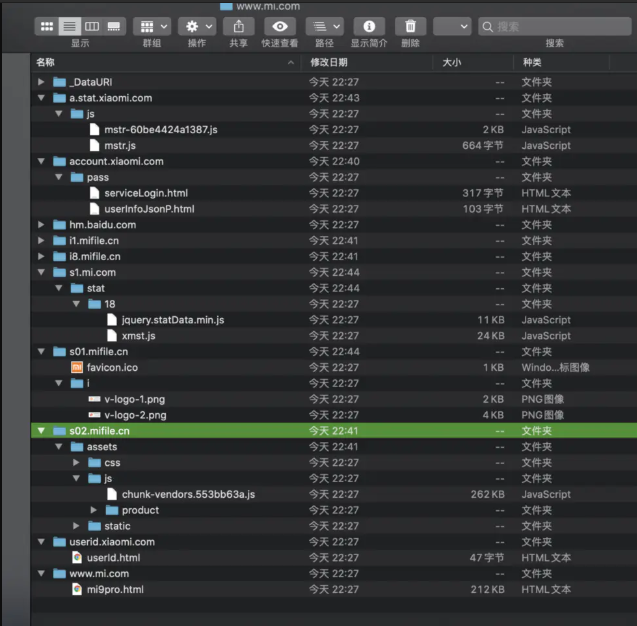
Task: Switch to icon view in Finder toolbar
Action: pyautogui.click(x=47, y=26)
